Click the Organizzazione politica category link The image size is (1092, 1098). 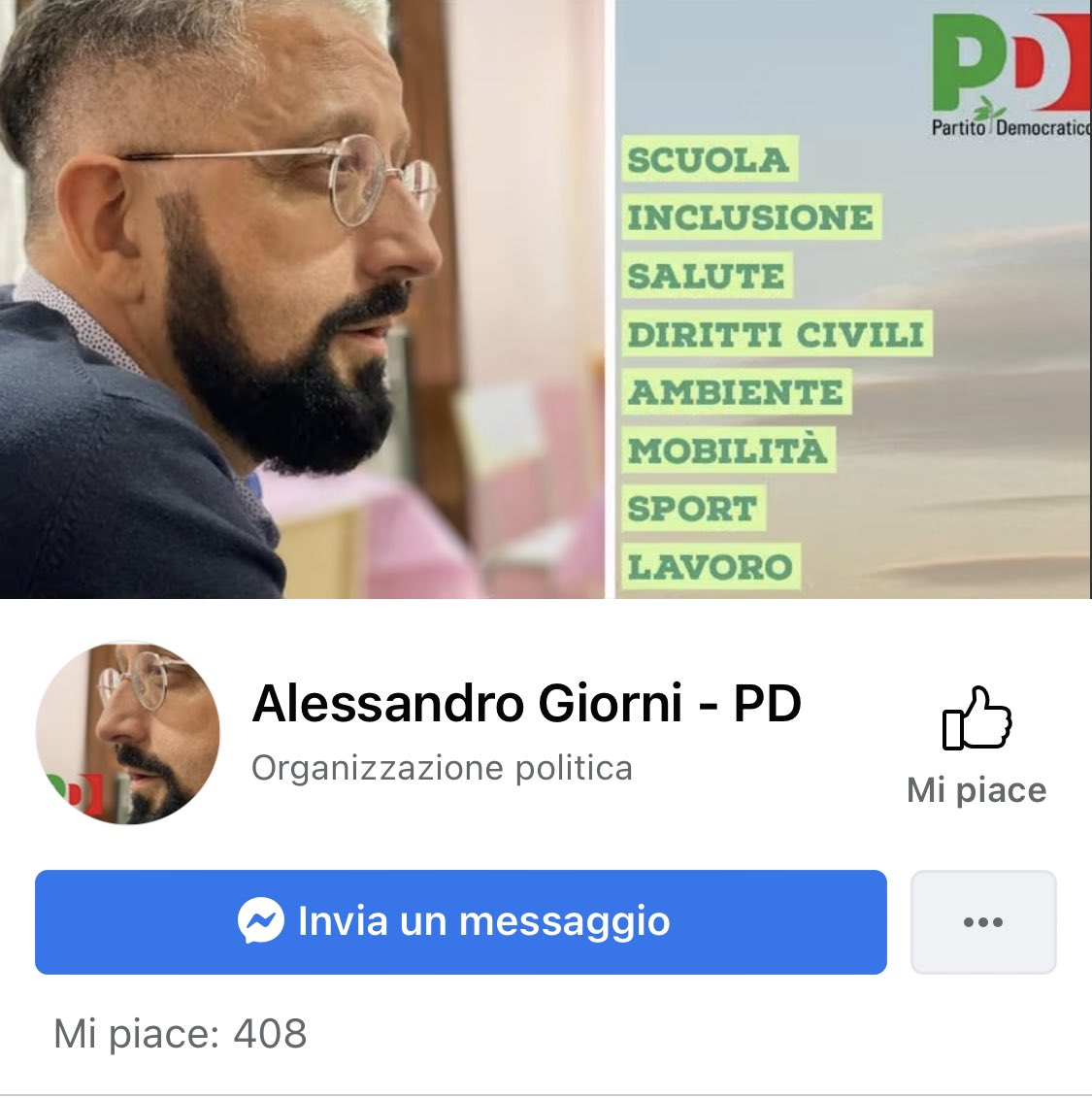point(442,768)
